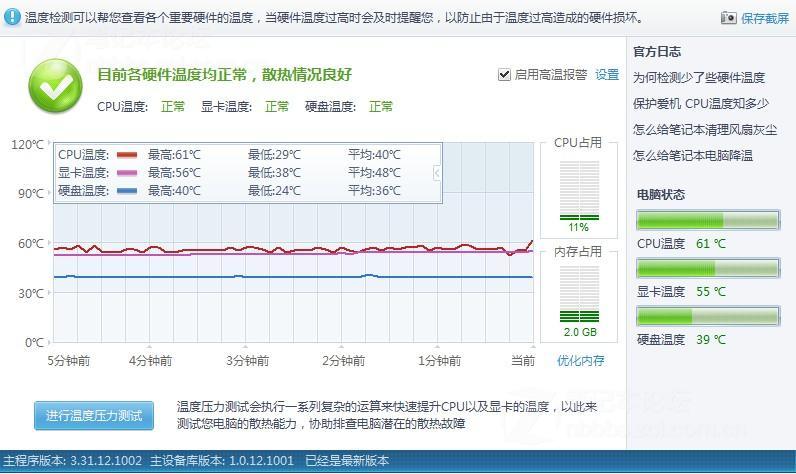Click the 55 ℃ graphics card temperature value
This screenshot has height=474, width=796.
711,292
